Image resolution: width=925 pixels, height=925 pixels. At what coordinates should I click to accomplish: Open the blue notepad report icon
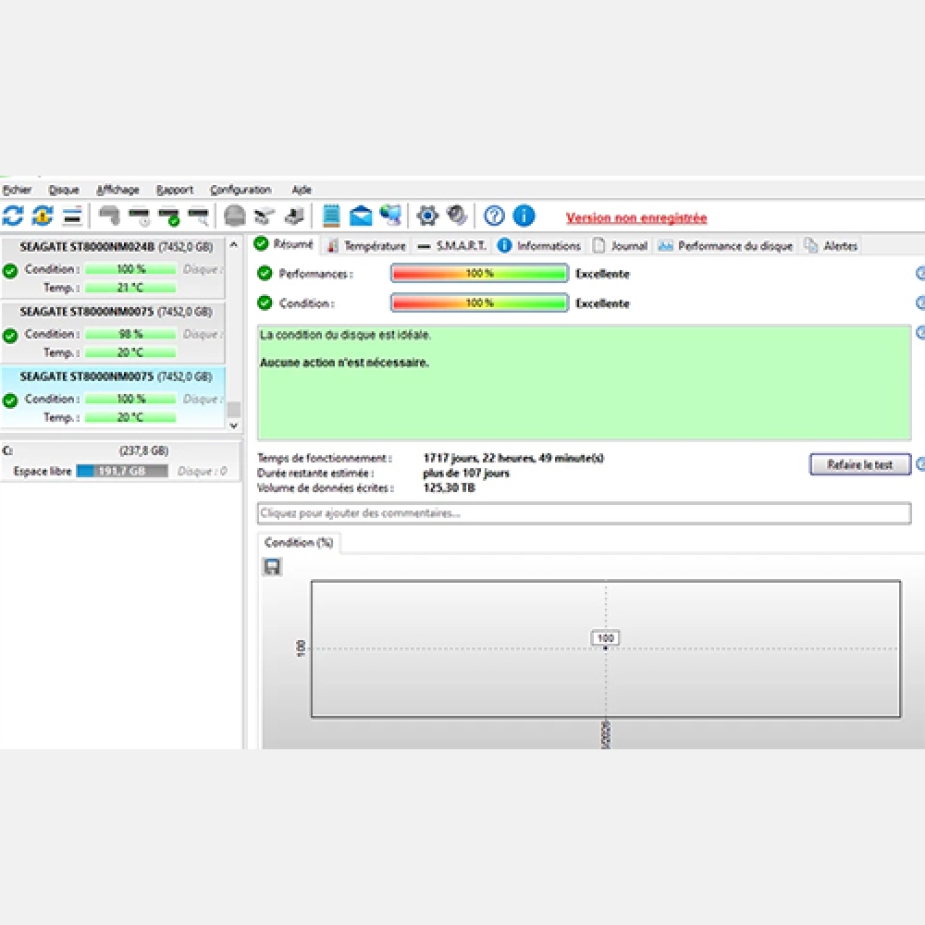(x=331, y=216)
